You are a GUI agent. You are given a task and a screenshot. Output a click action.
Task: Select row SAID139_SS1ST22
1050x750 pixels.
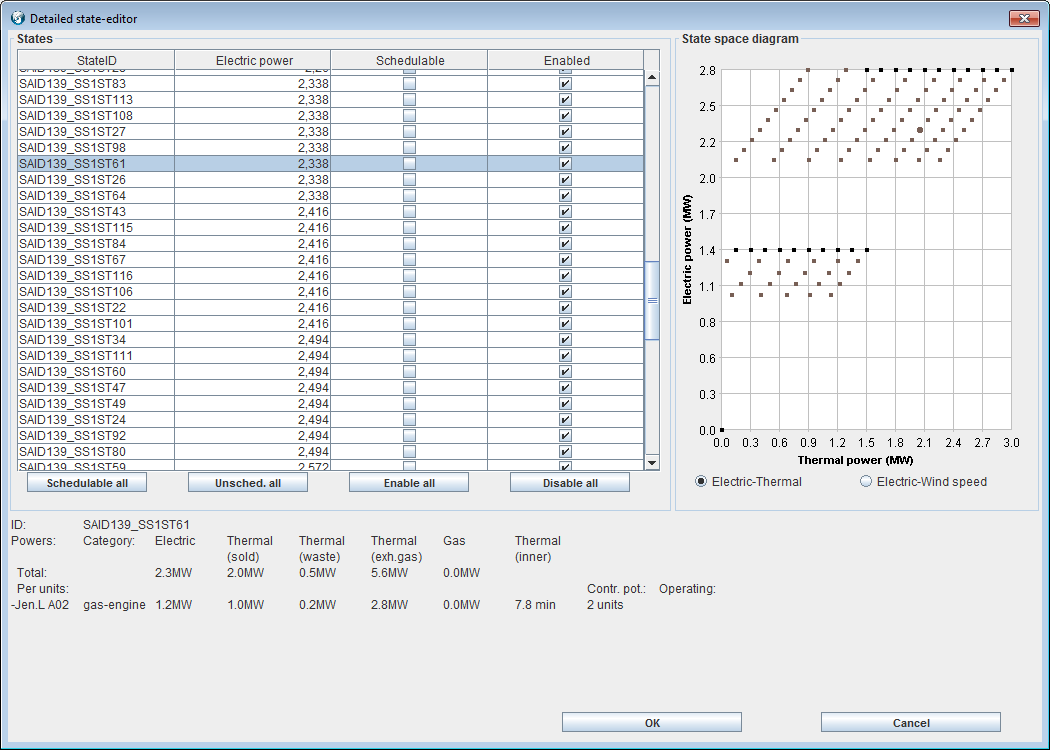(x=331, y=308)
